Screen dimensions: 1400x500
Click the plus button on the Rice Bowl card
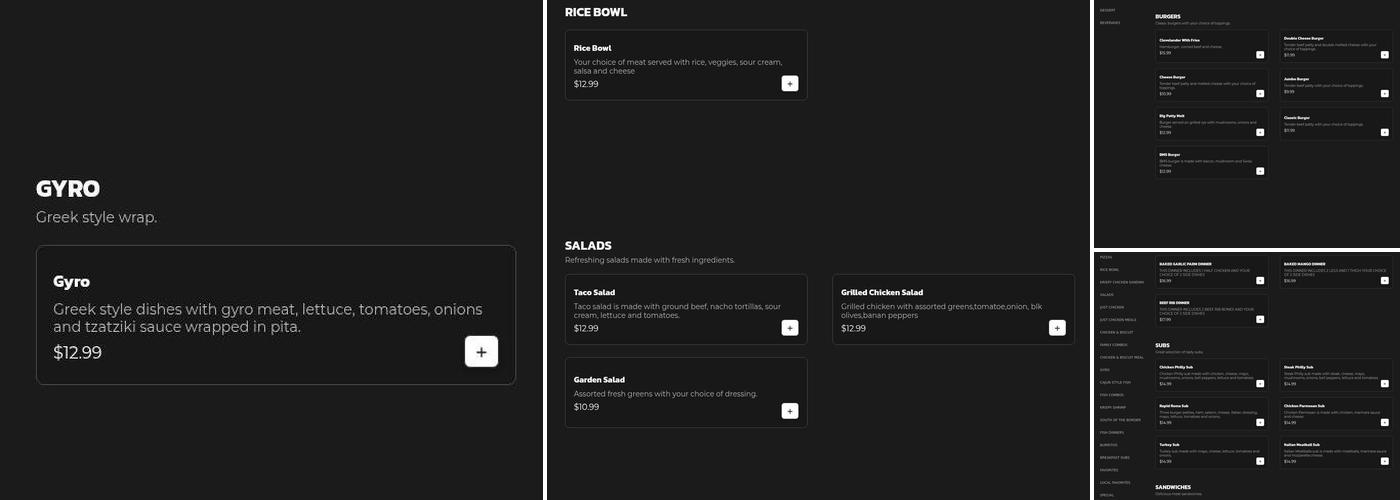790,84
